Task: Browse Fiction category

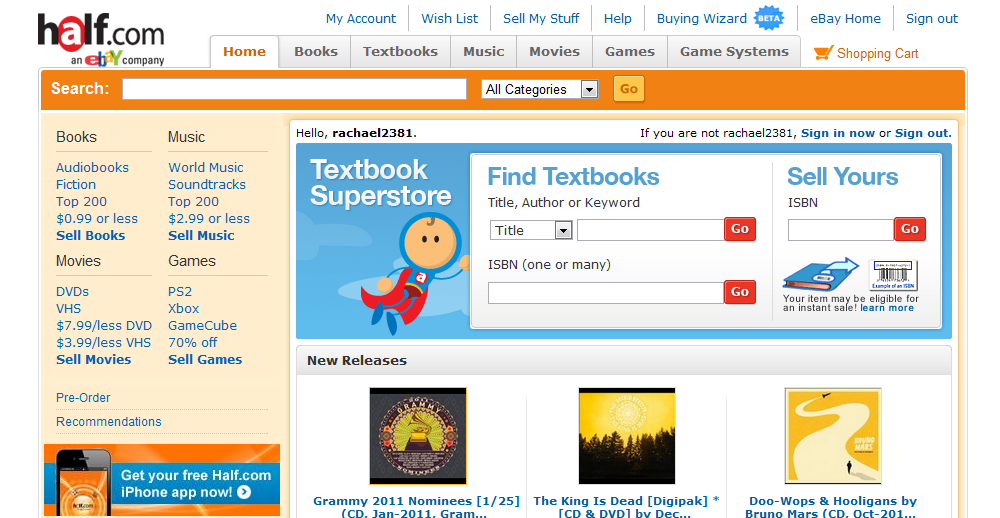Action: tap(76, 184)
